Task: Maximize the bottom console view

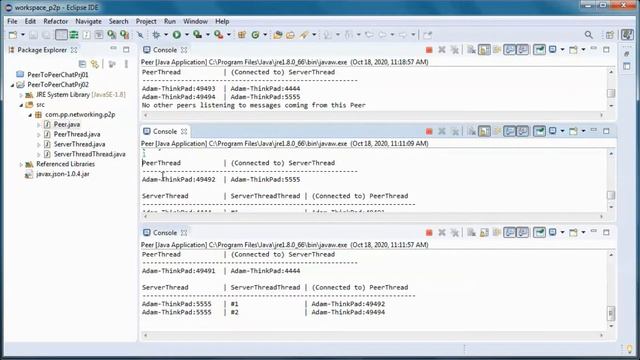Action: pyautogui.click(x=606, y=232)
